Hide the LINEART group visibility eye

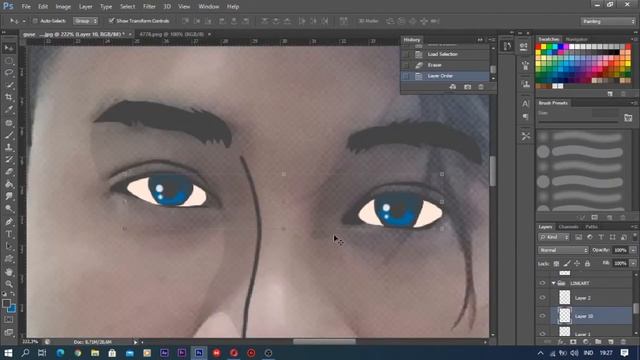point(542,283)
